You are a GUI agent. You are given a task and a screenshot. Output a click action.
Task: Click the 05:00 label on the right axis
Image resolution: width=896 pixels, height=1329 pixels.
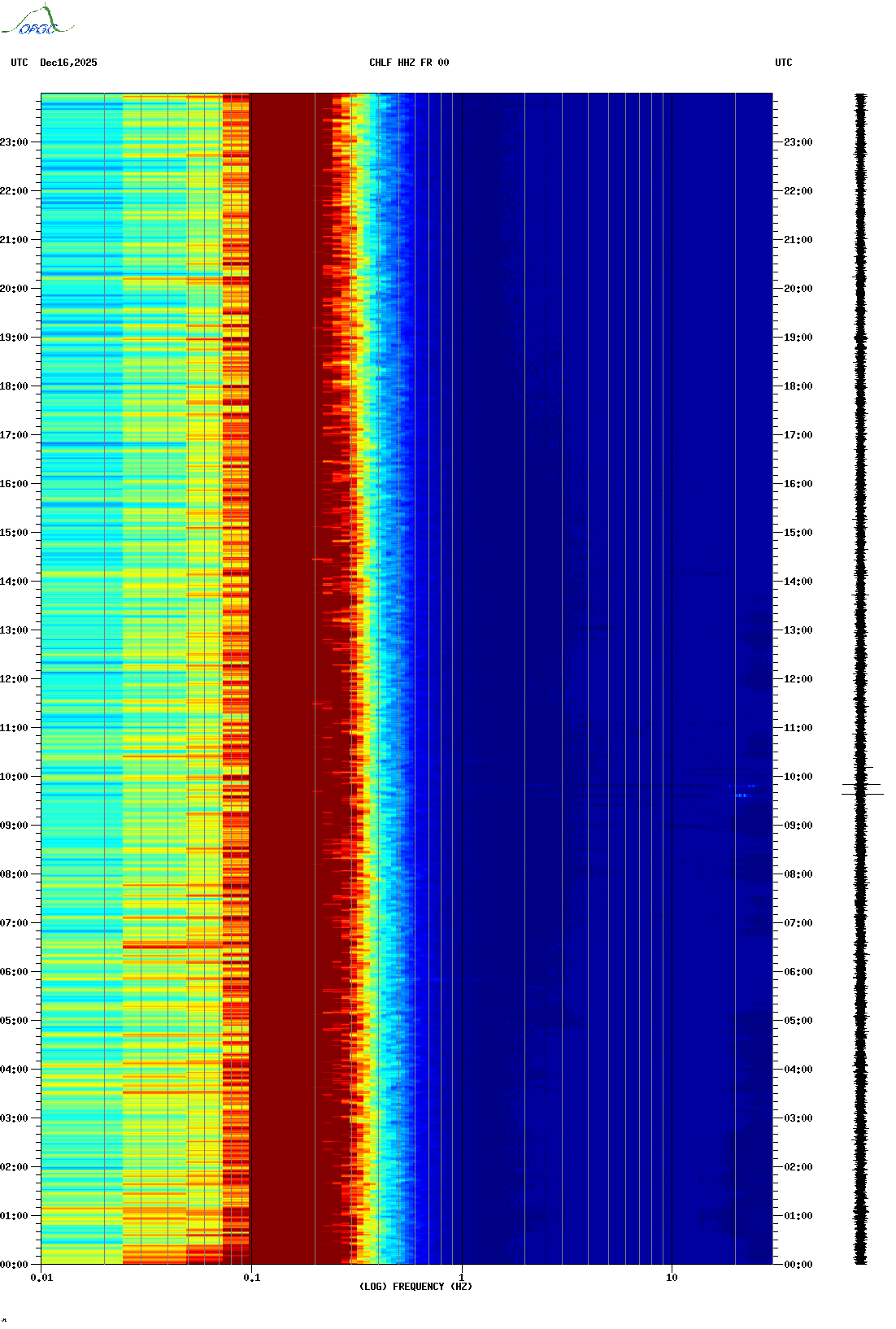(x=798, y=1021)
